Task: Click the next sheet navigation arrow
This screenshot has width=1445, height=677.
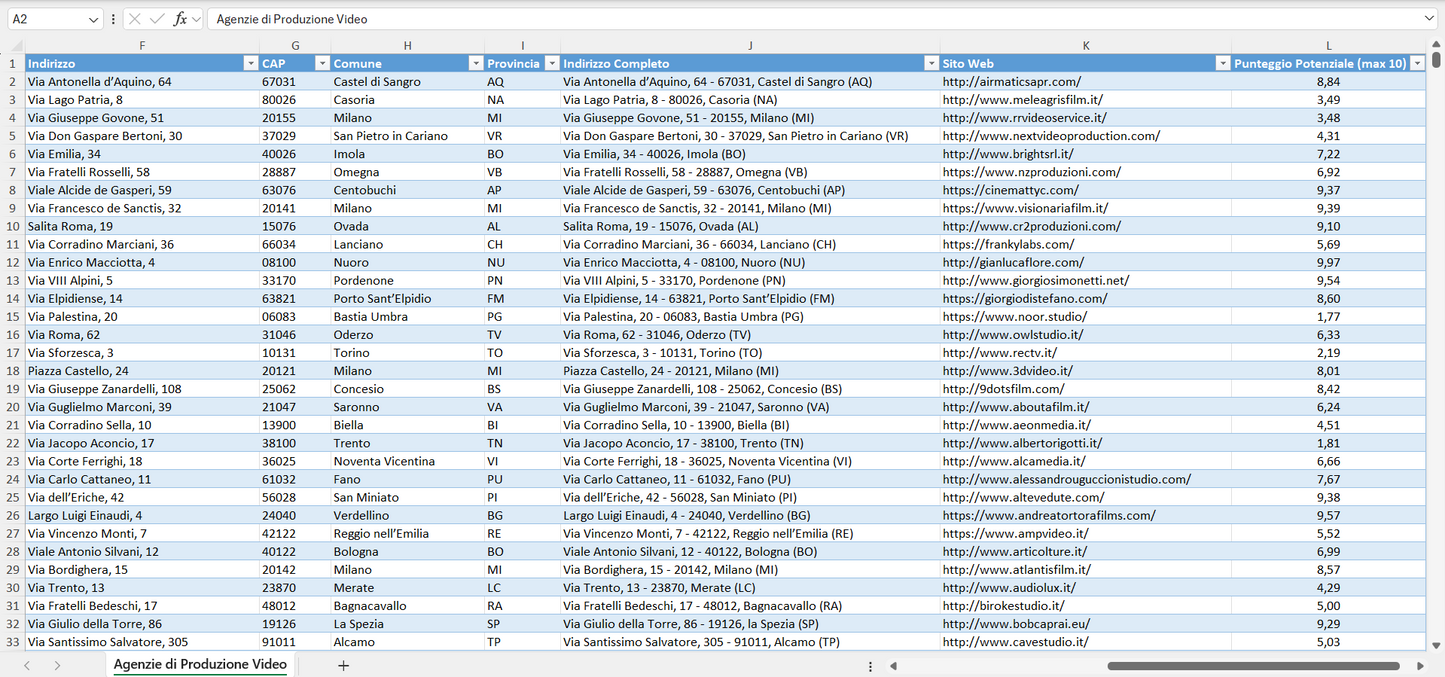Action: 57,665
